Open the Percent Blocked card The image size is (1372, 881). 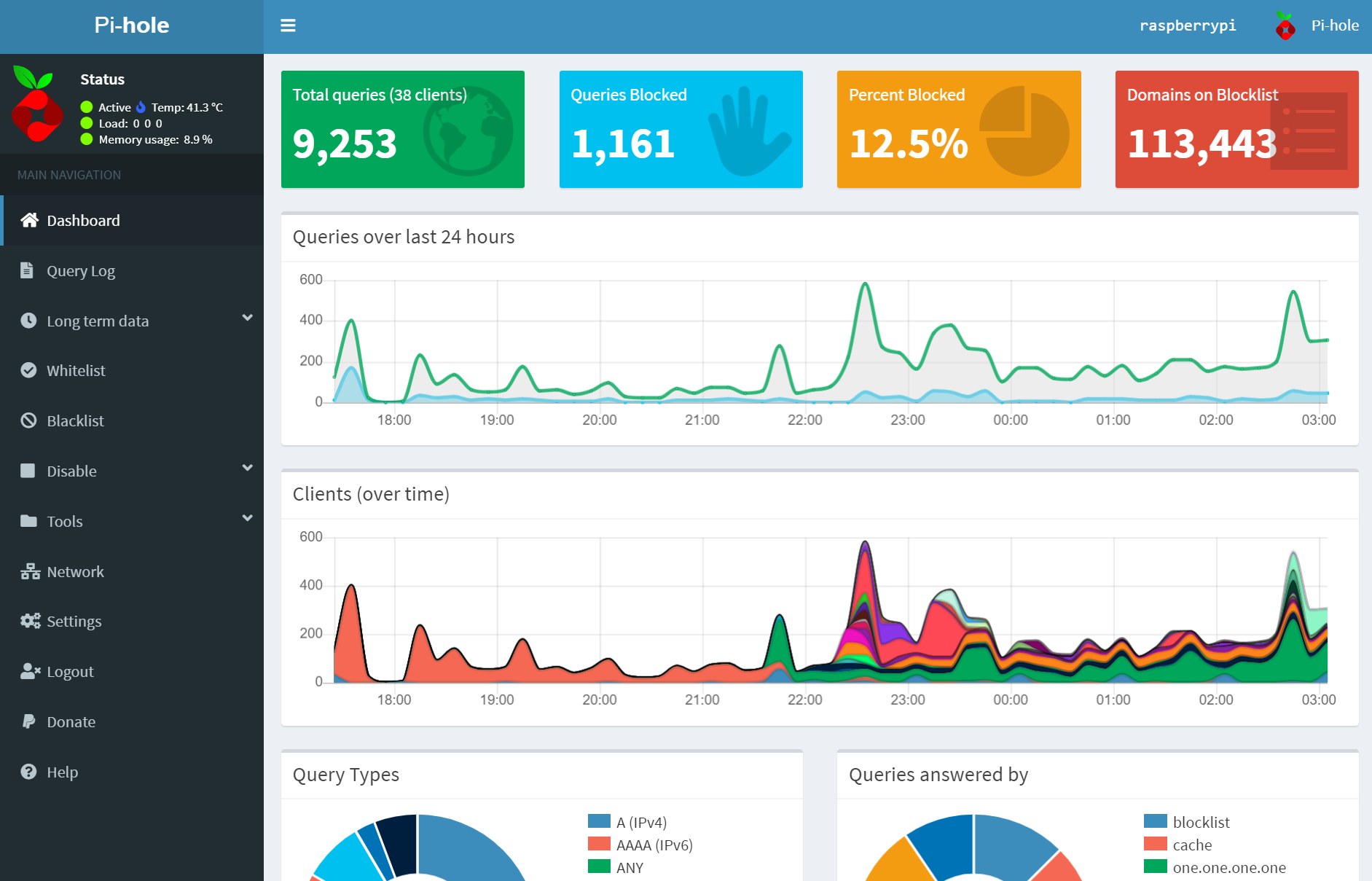[x=959, y=129]
